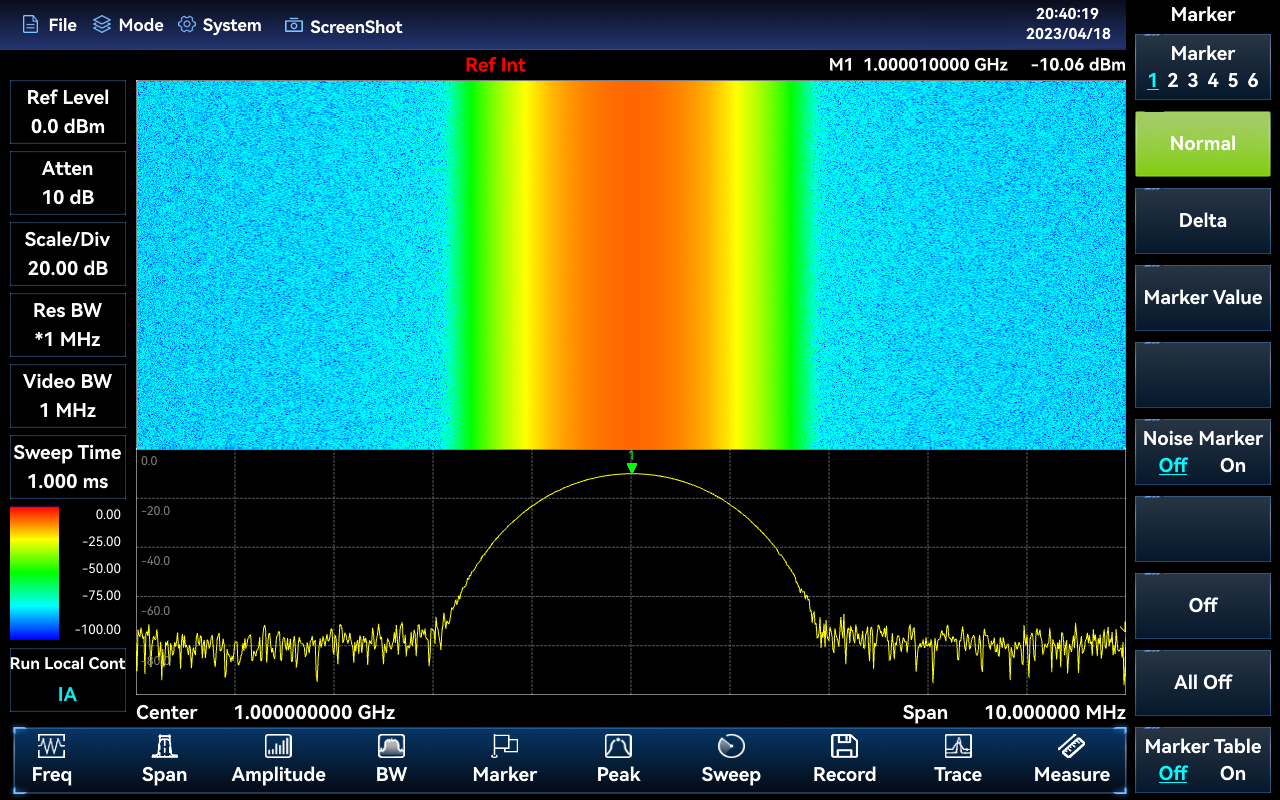The image size is (1280, 800).
Task: Open the Freq menu icon
Action: coord(51,747)
